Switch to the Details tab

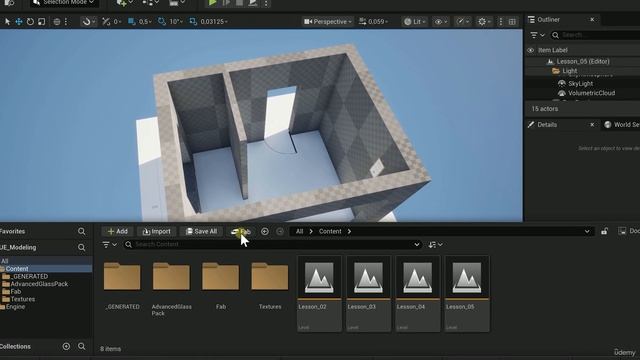click(547, 124)
